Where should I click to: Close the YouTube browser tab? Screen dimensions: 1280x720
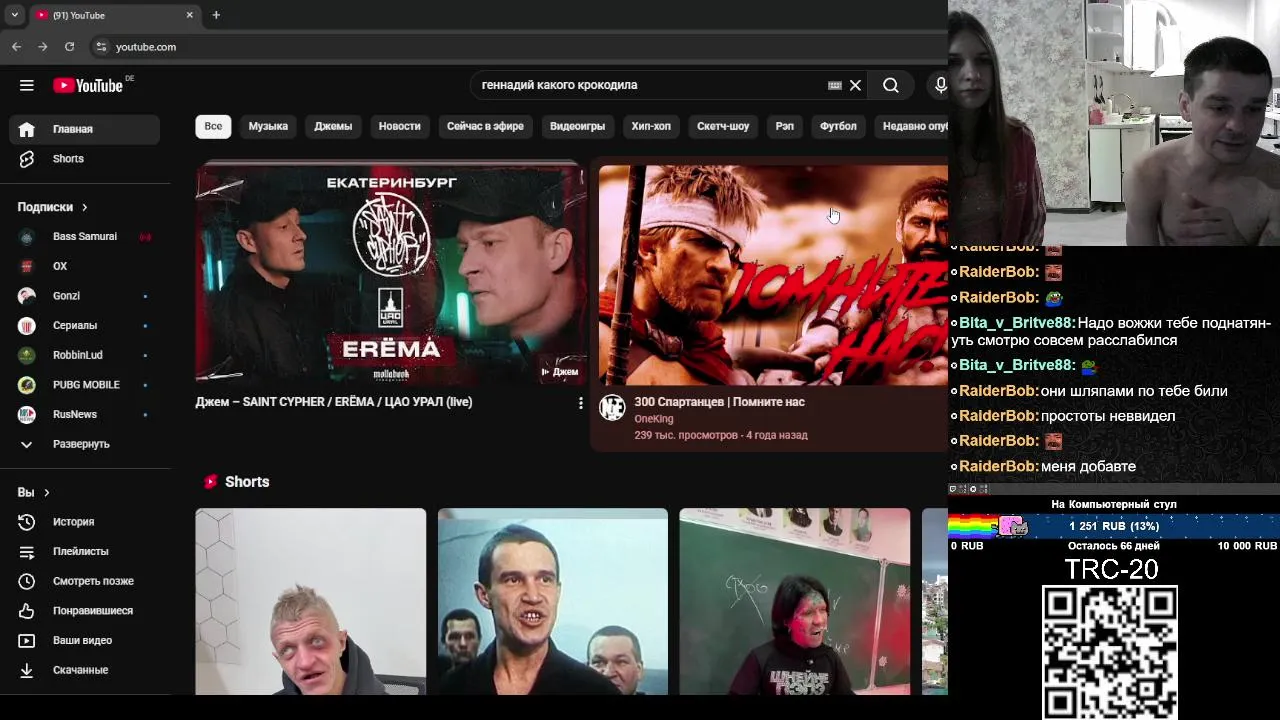pyautogui.click(x=190, y=15)
